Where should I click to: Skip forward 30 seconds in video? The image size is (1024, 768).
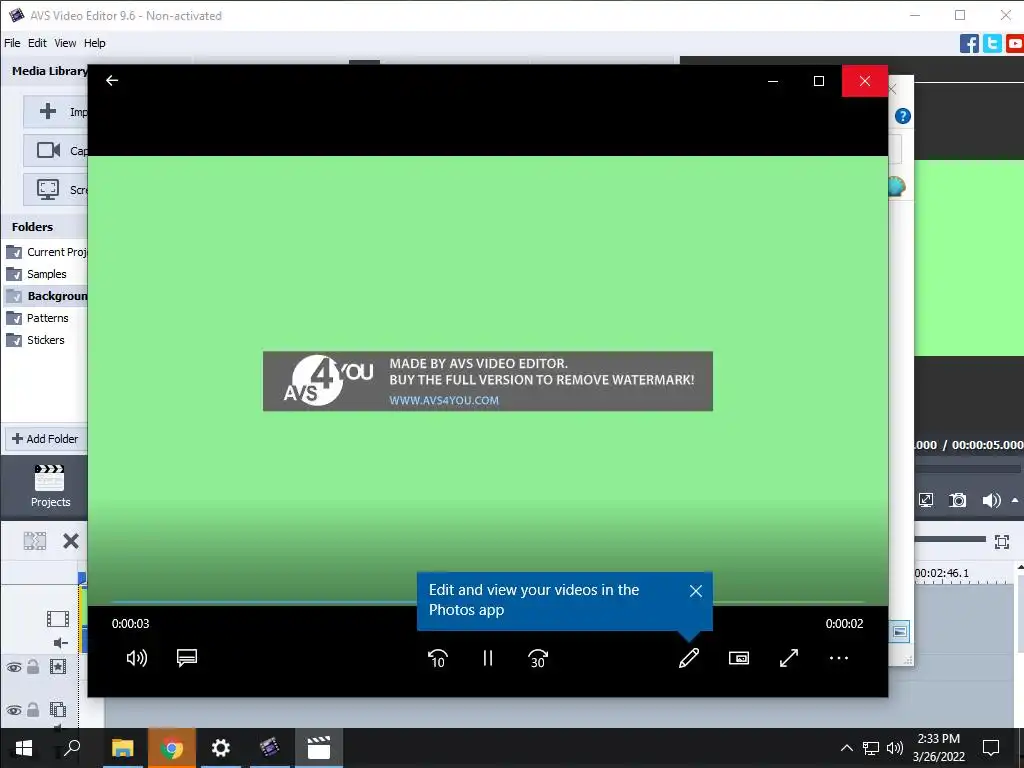point(537,658)
